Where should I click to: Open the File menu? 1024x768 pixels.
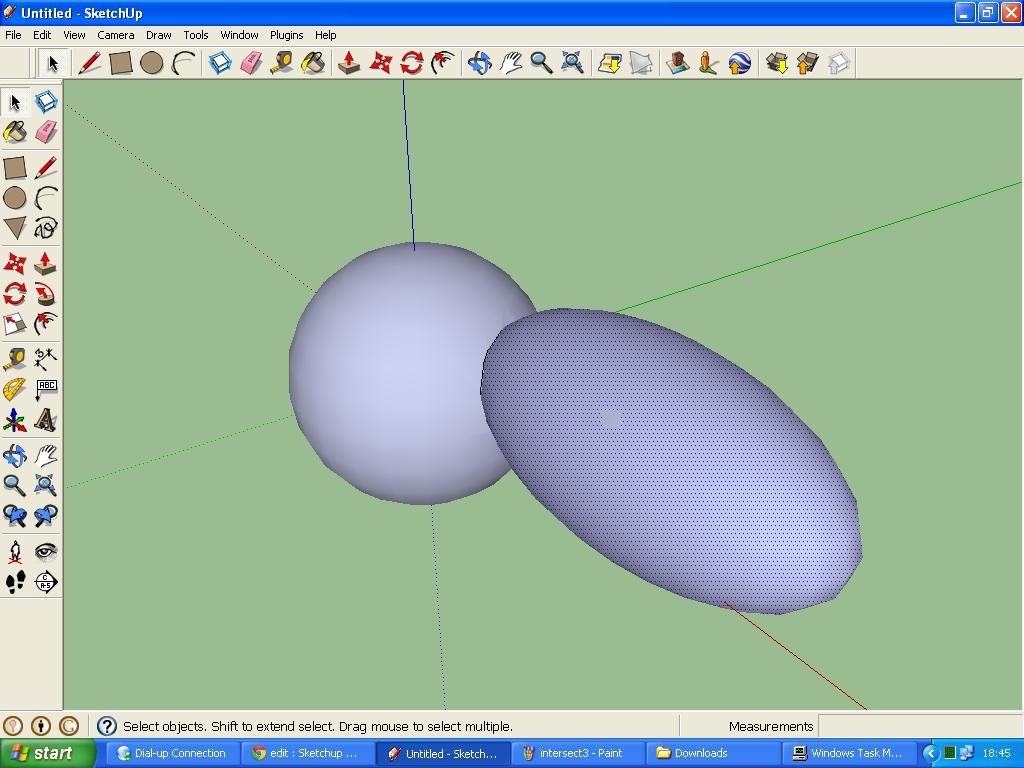[13, 35]
